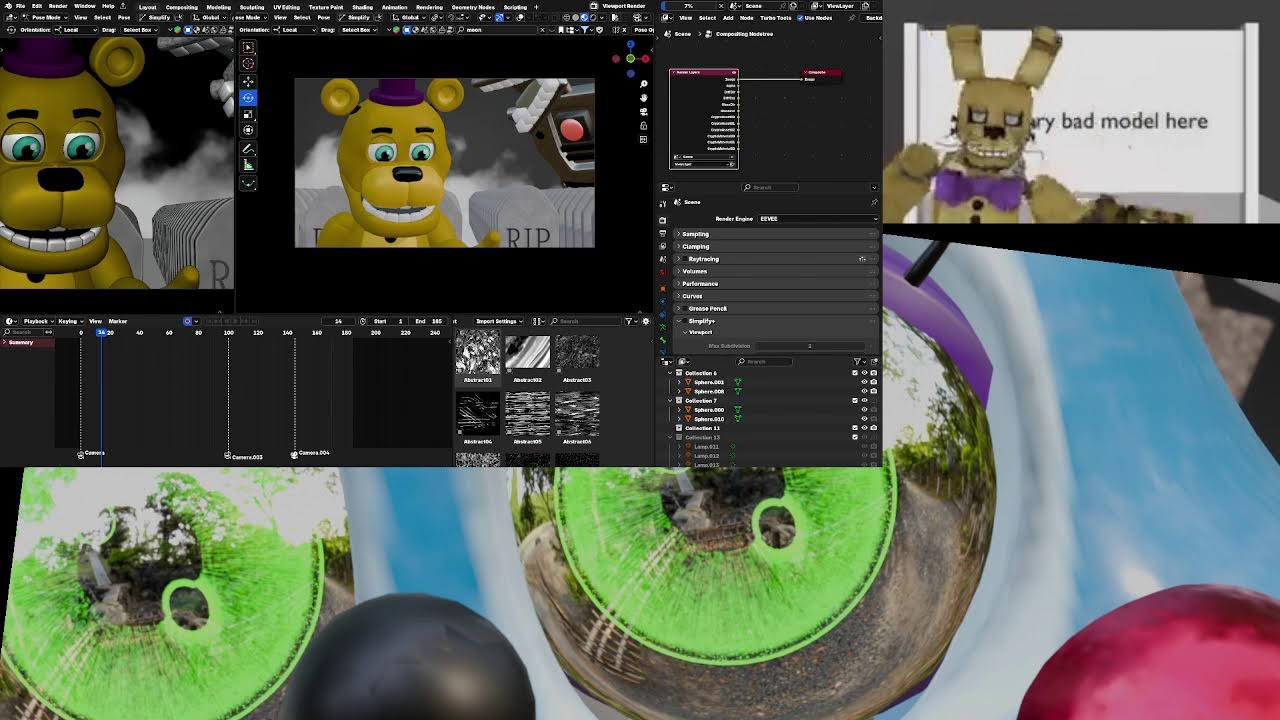
Task: Expand the Sampling panel
Action: [x=775, y=234]
